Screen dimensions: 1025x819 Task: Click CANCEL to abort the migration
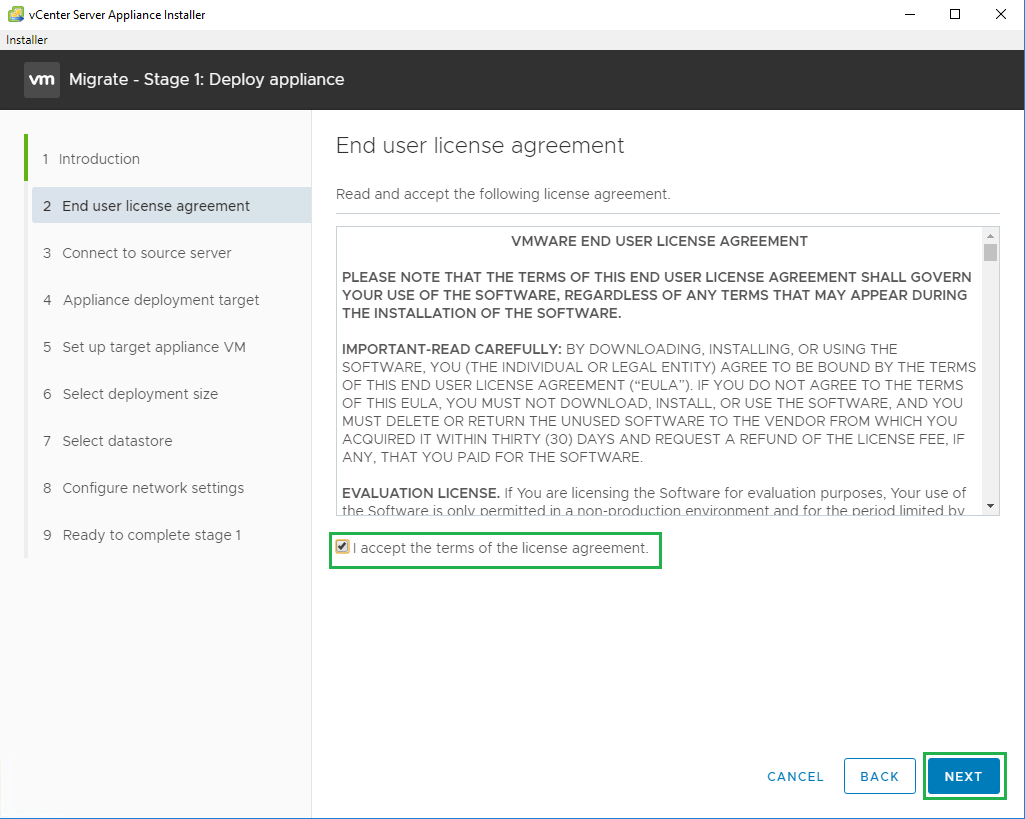[x=795, y=776]
